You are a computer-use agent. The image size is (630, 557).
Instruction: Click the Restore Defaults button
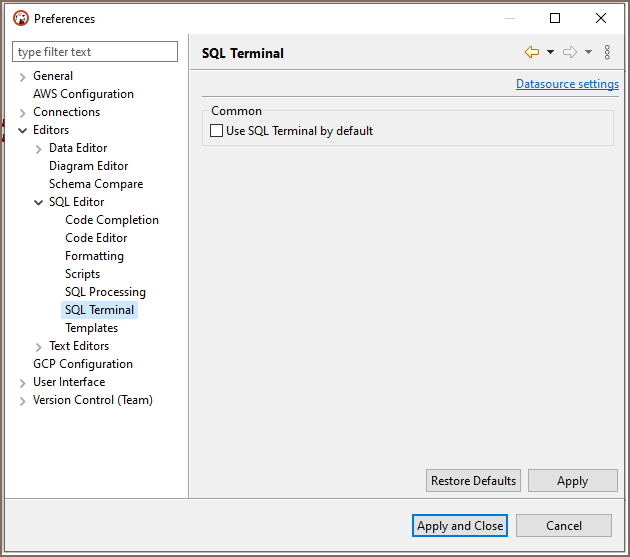[473, 481]
